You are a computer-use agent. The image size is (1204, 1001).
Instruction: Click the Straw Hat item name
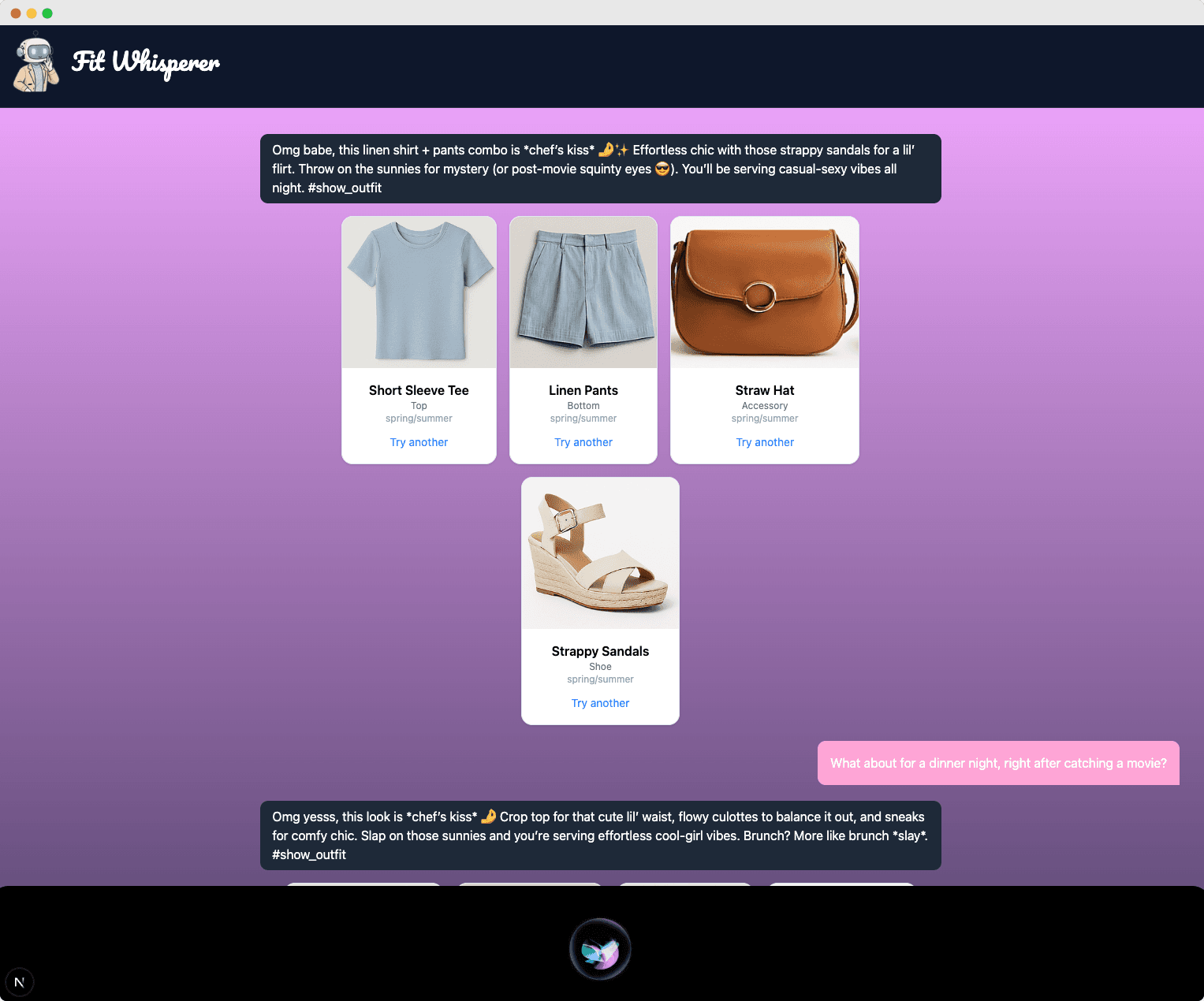pyautogui.click(x=765, y=390)
